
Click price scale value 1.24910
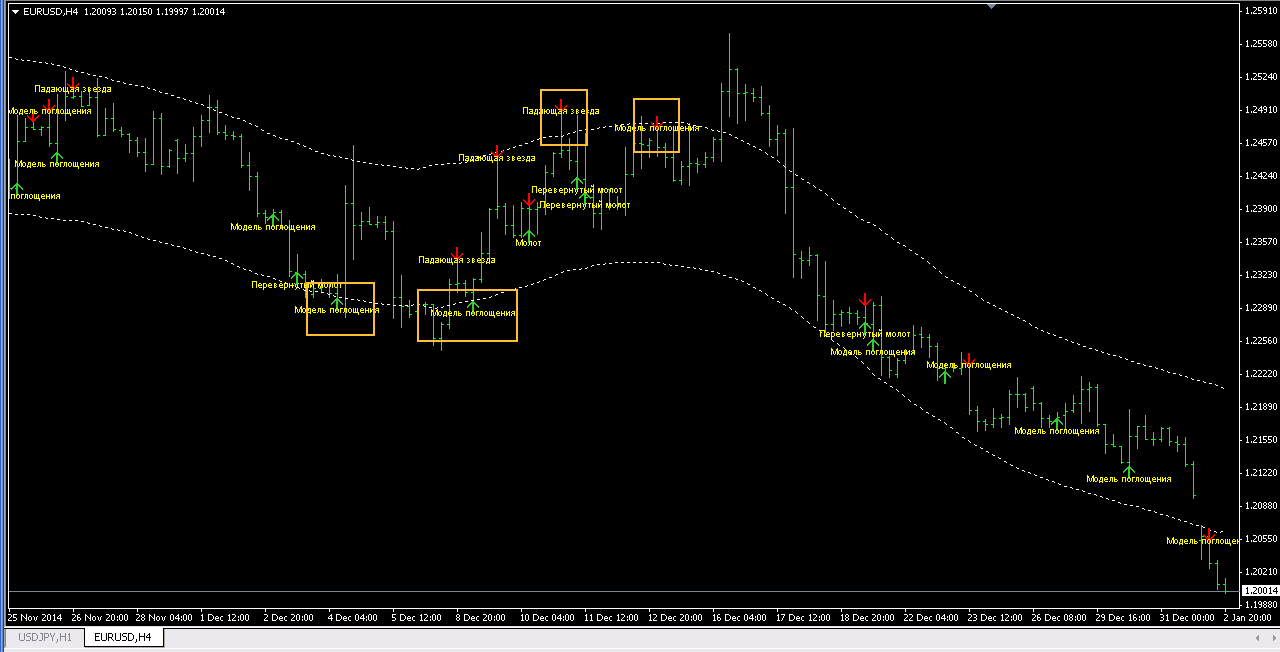1262,109
